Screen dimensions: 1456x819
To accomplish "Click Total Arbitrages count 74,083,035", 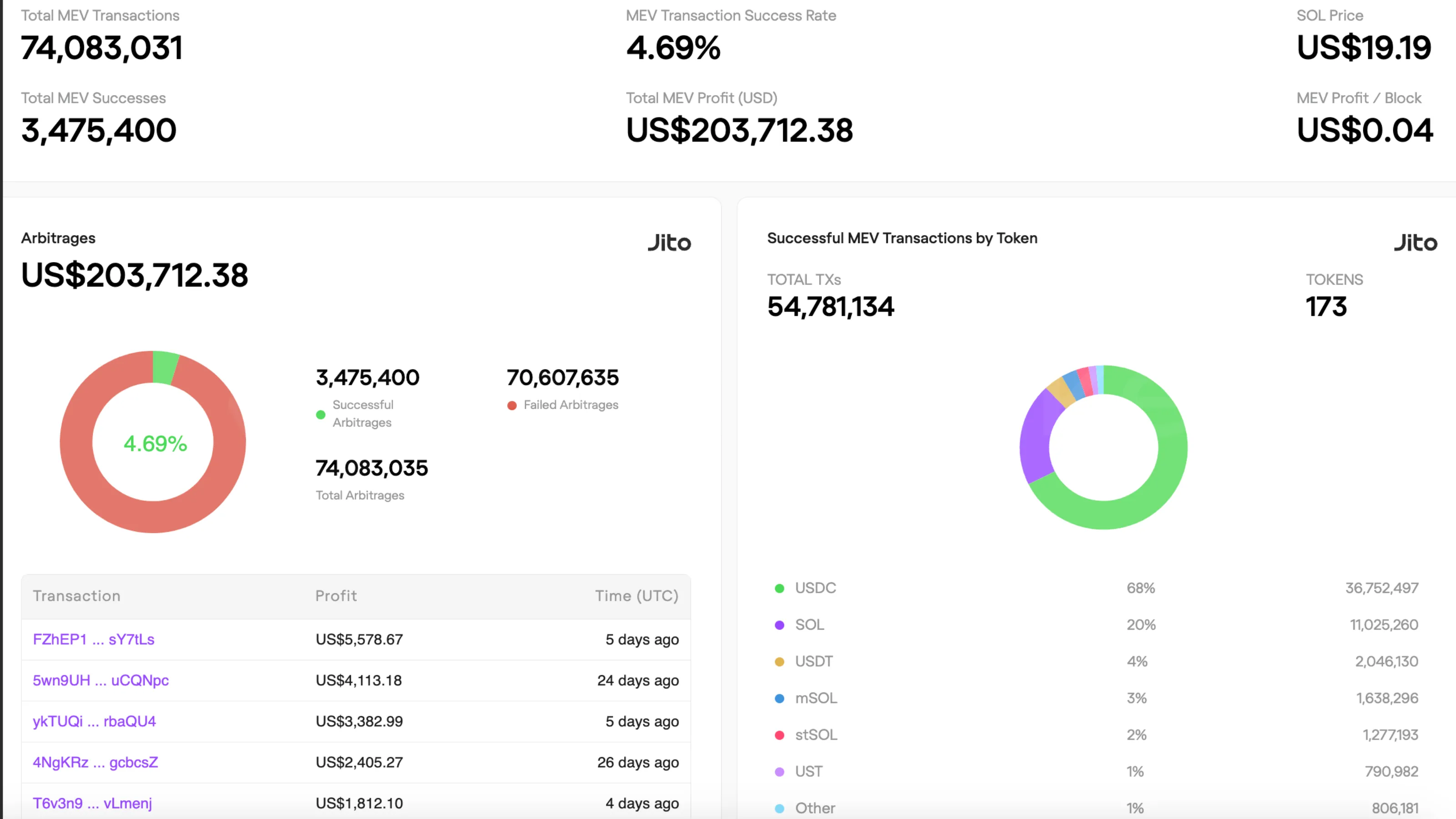I will (x=372, y=468).
